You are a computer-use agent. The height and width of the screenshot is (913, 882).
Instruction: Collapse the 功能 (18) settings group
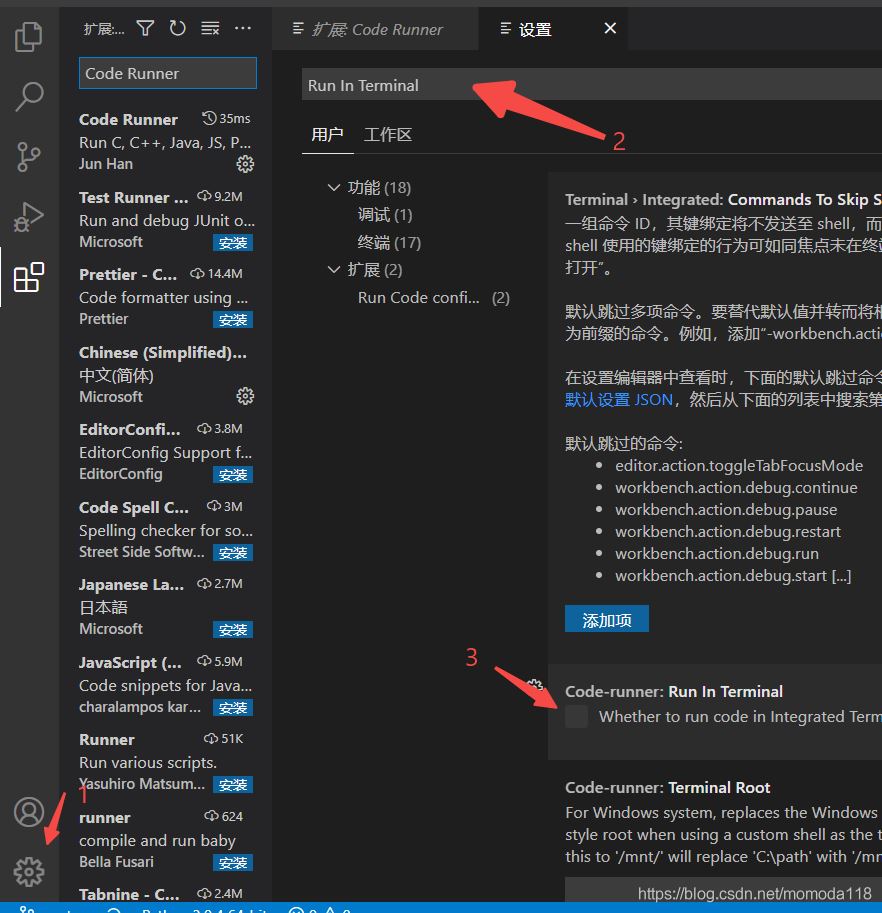pos(333,188)
